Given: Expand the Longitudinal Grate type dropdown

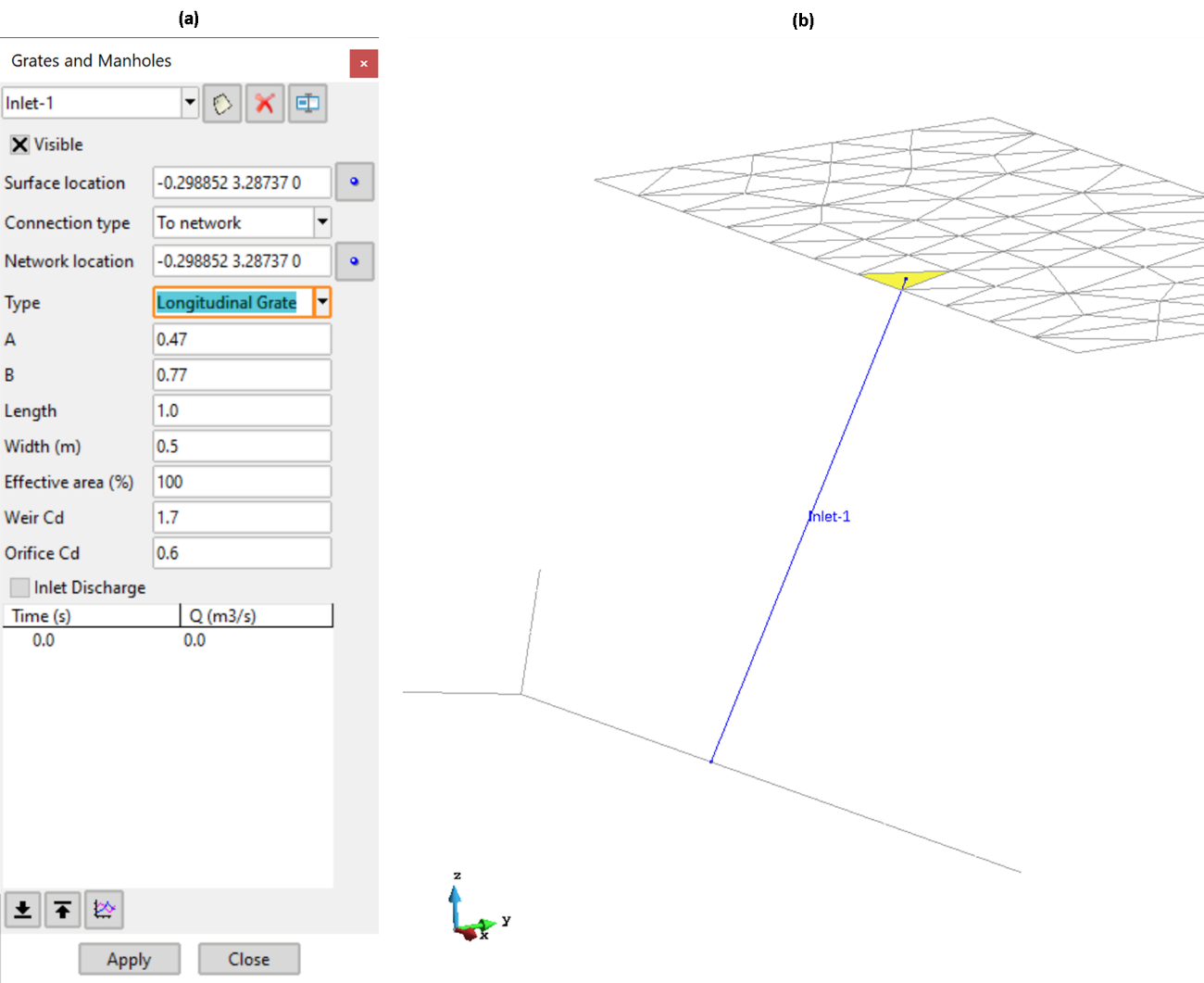Looking at the screenshot, I should tap(322, 302).
